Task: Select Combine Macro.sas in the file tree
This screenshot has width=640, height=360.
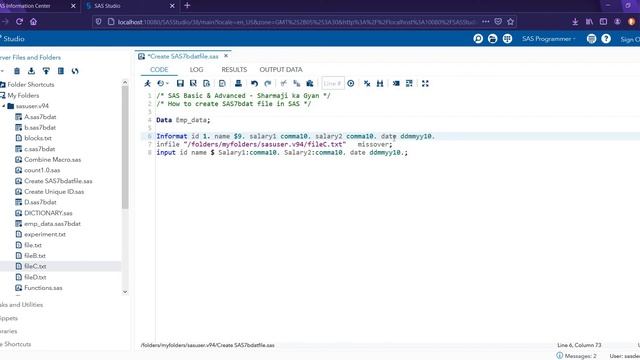Action: click(x=53, y=160)
